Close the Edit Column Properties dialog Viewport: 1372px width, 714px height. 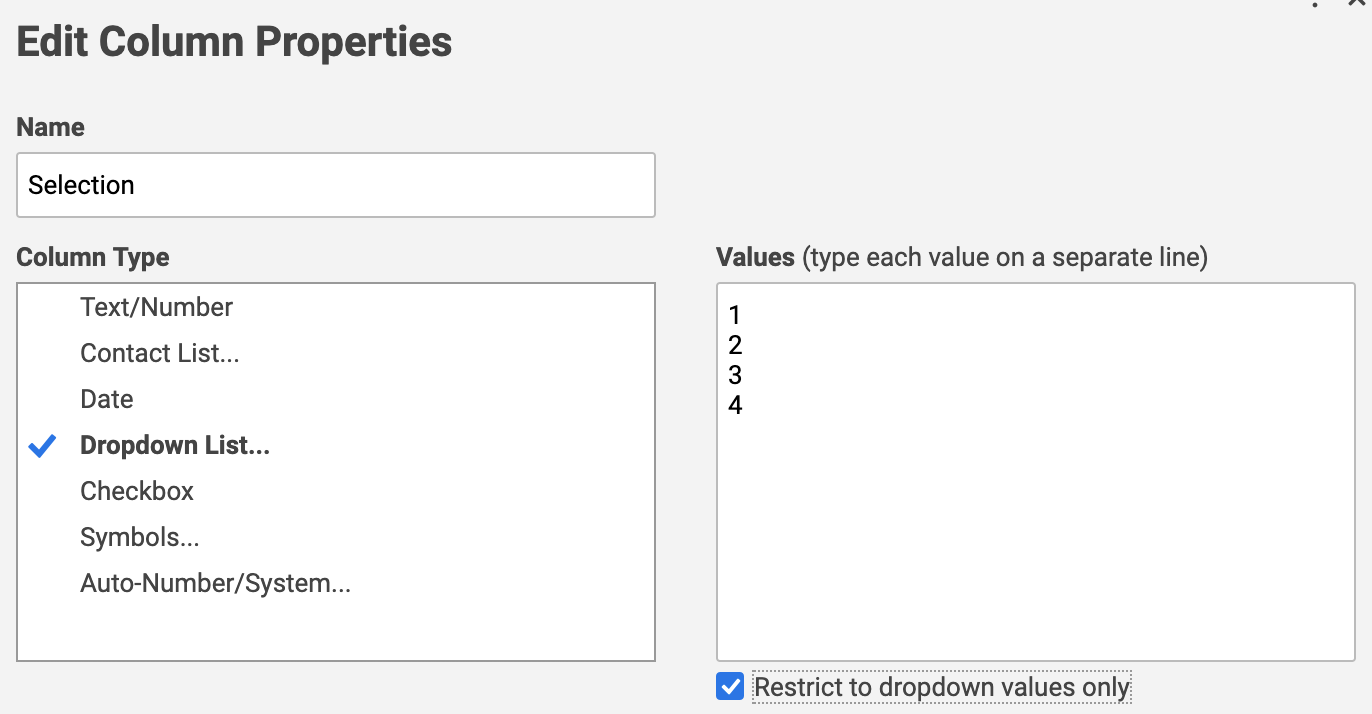click(1358, 3)
